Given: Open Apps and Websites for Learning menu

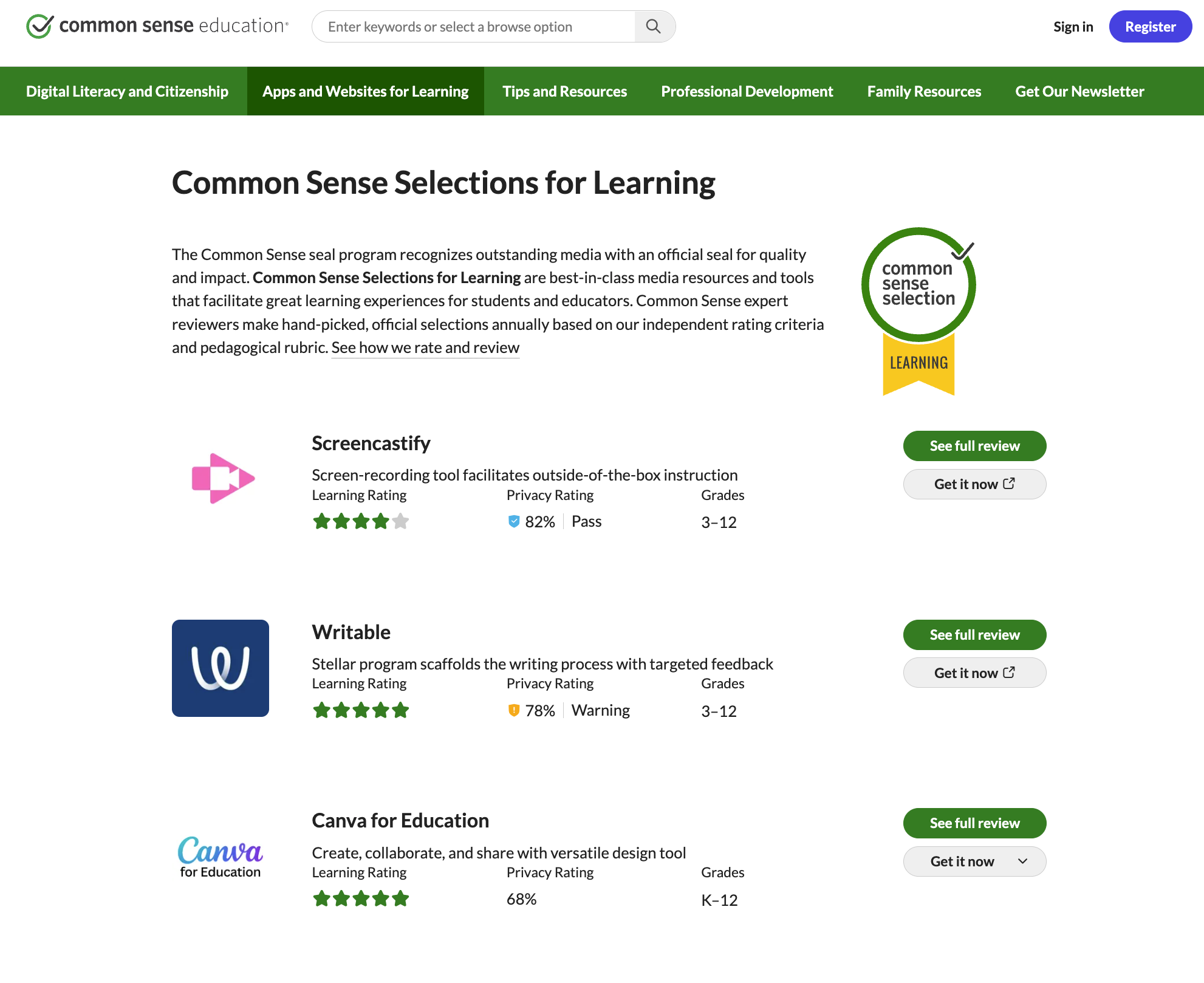Looking at the screenshot, I should [366, 91].
